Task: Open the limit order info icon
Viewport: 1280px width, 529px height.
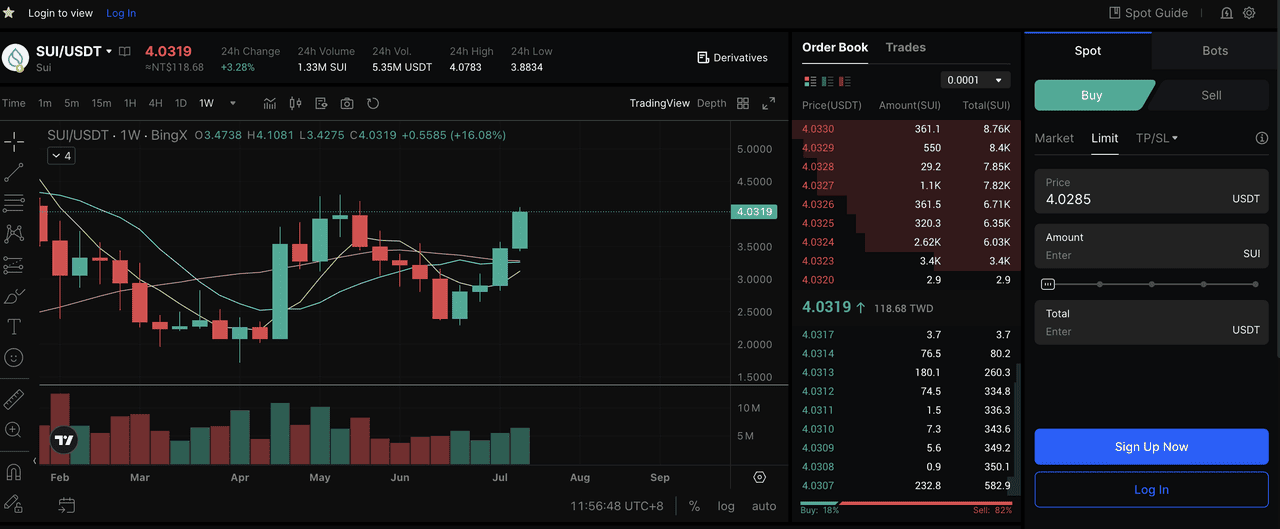Action: point(1262,138)
